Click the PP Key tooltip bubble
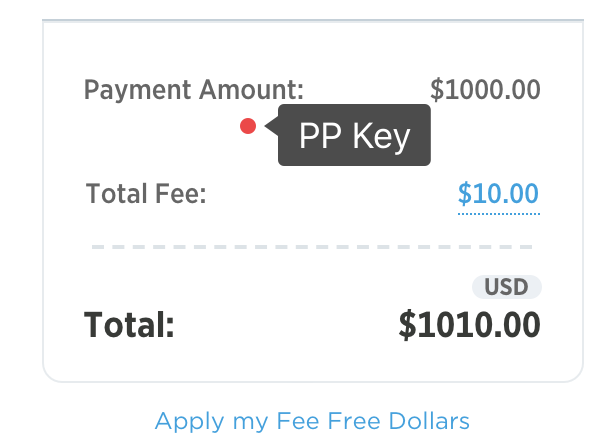 (355, 135)
